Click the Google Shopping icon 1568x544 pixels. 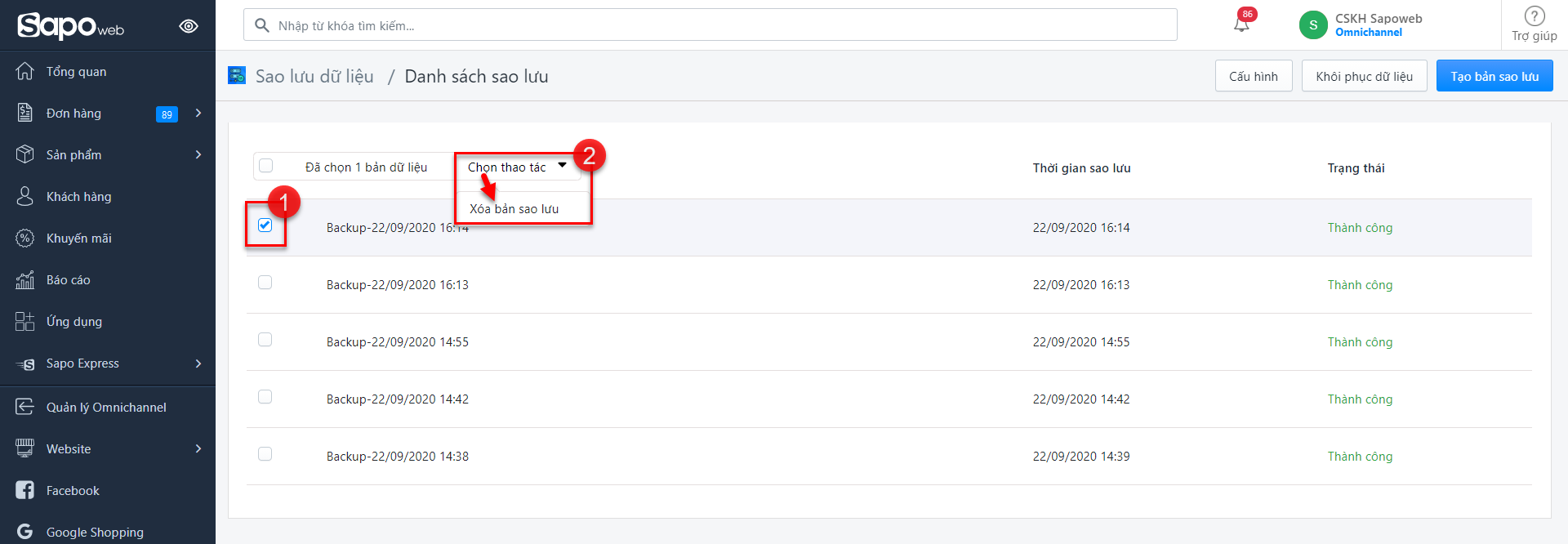coord(25,532)
